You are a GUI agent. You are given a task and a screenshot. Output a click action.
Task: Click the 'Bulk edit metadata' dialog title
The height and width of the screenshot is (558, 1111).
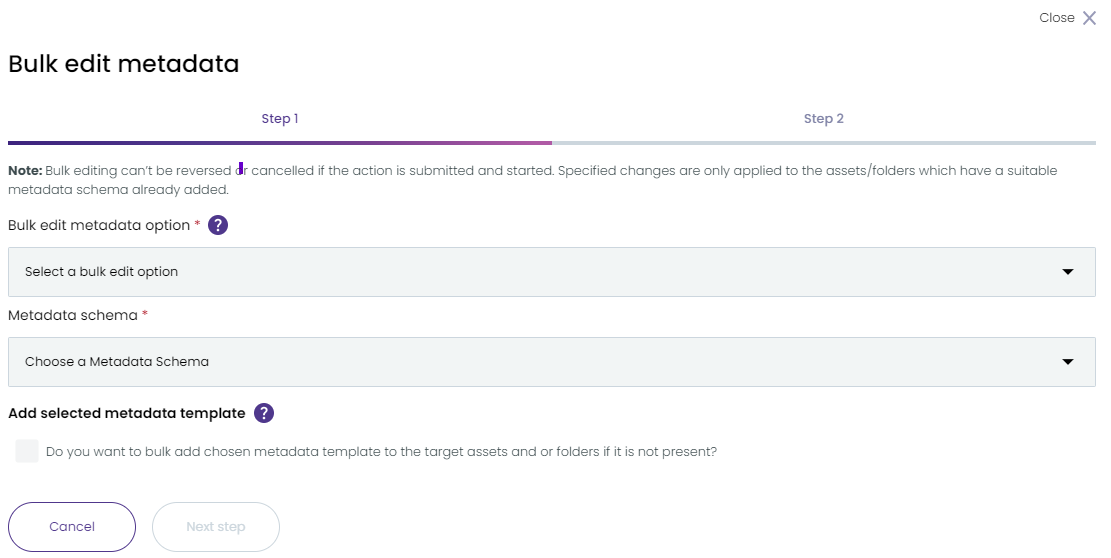[x=124, y=64]
